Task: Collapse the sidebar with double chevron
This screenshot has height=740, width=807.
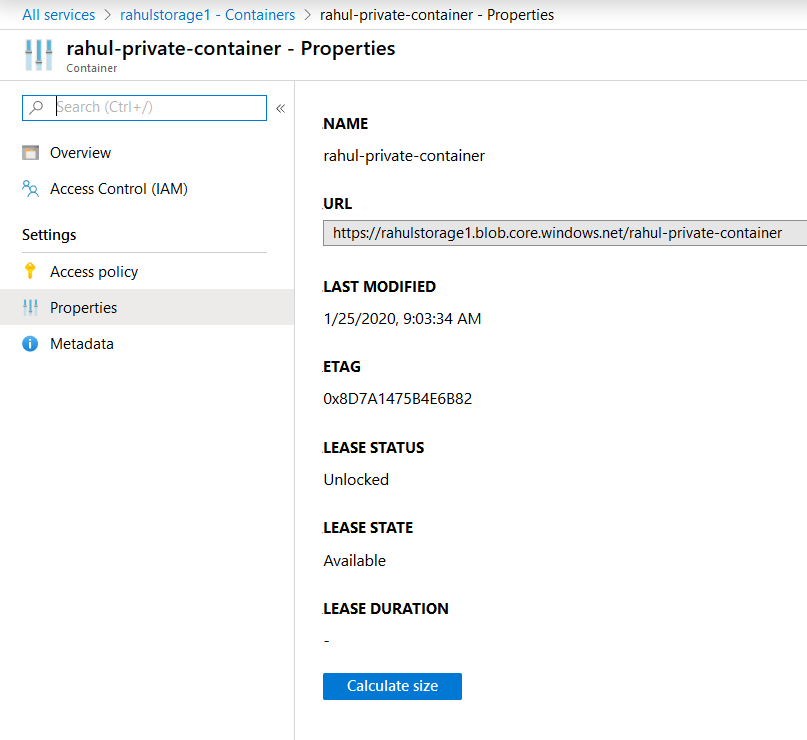Action: pyautogui.click(x=280, y=108)
